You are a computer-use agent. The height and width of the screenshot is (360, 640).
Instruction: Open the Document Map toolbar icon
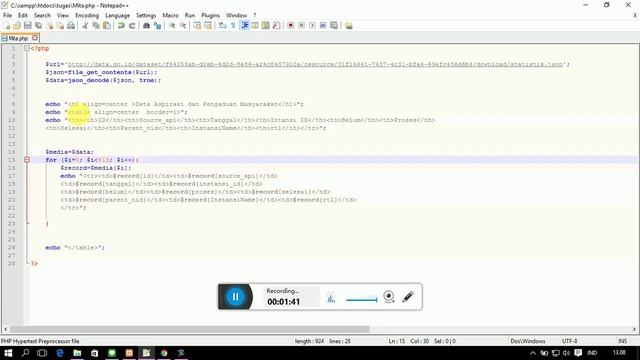pos(266,26)
